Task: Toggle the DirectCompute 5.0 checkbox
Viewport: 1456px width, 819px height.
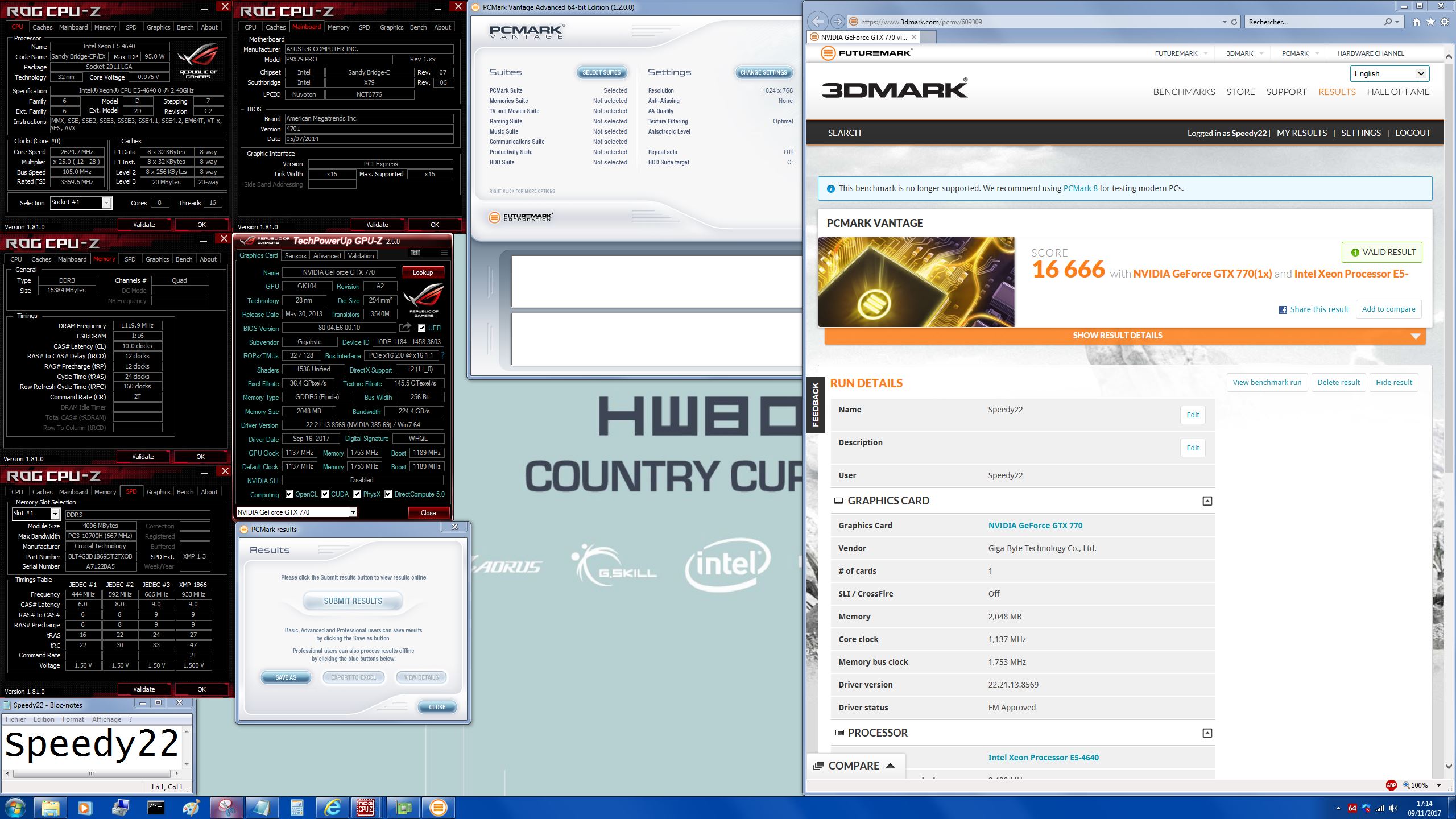Action: (388, 494)
